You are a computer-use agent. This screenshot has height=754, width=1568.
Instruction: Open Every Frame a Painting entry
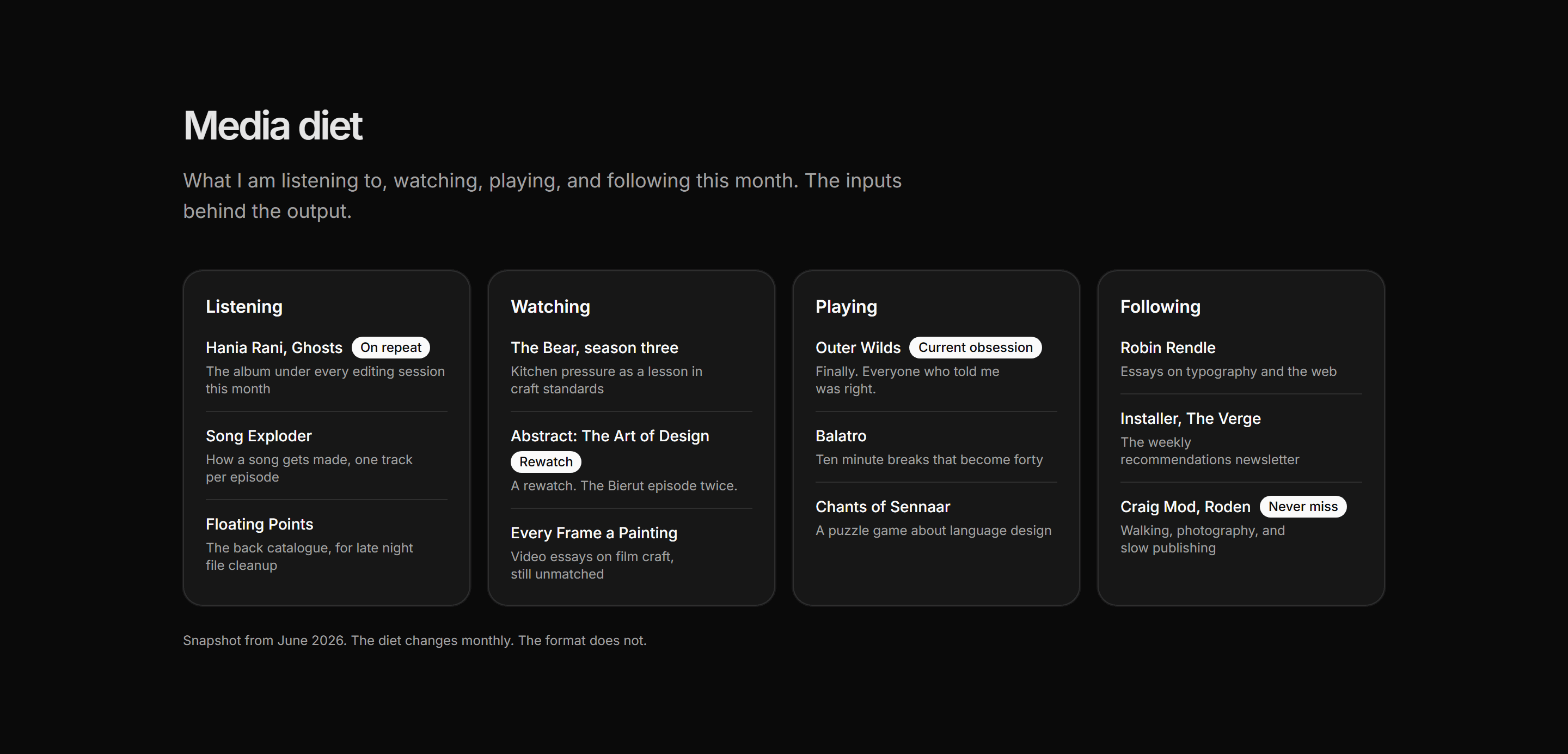(594, 533)
